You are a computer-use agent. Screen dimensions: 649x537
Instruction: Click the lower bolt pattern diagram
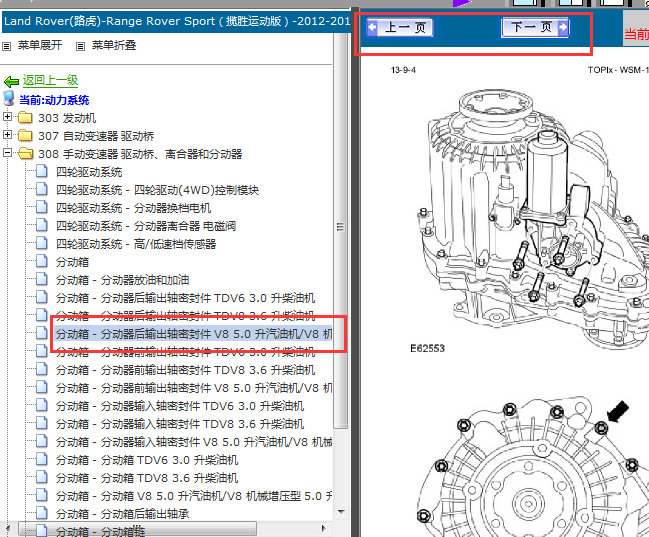click(x=533, y=467)
